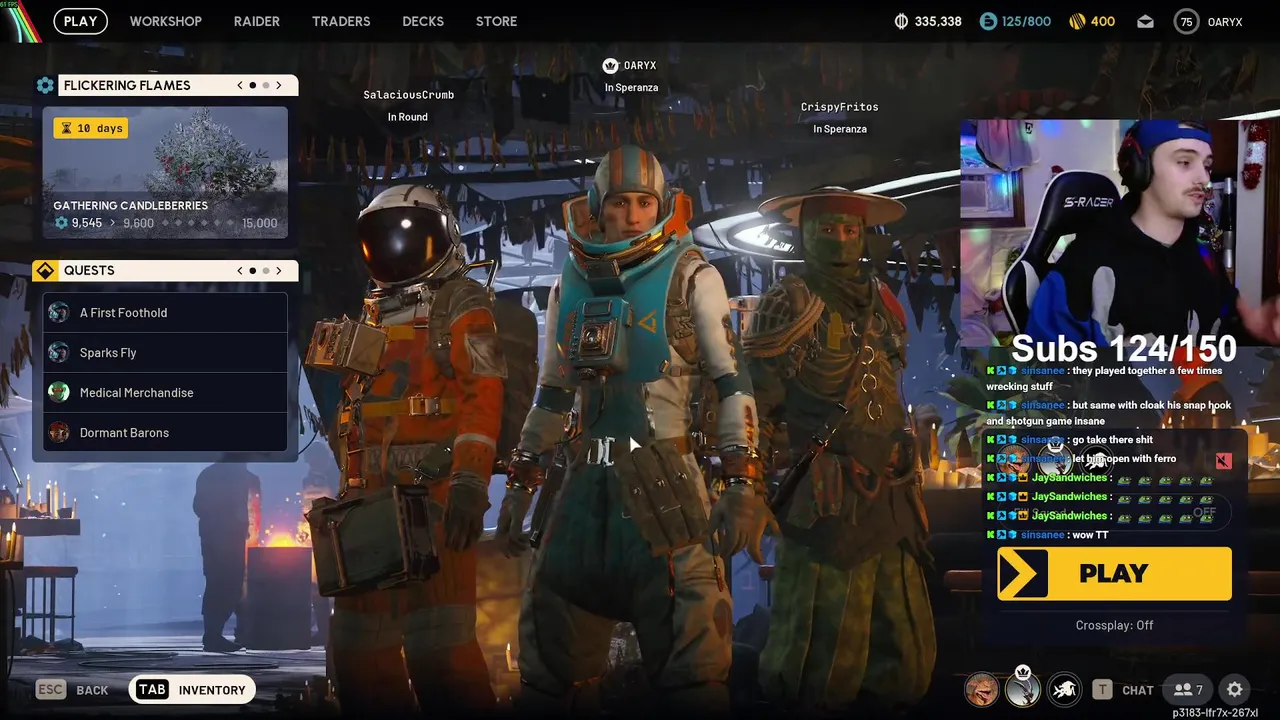The height and width of the screenshot is (720, 1280).
Task: Open the Raider tab
Action: point(257,21)
